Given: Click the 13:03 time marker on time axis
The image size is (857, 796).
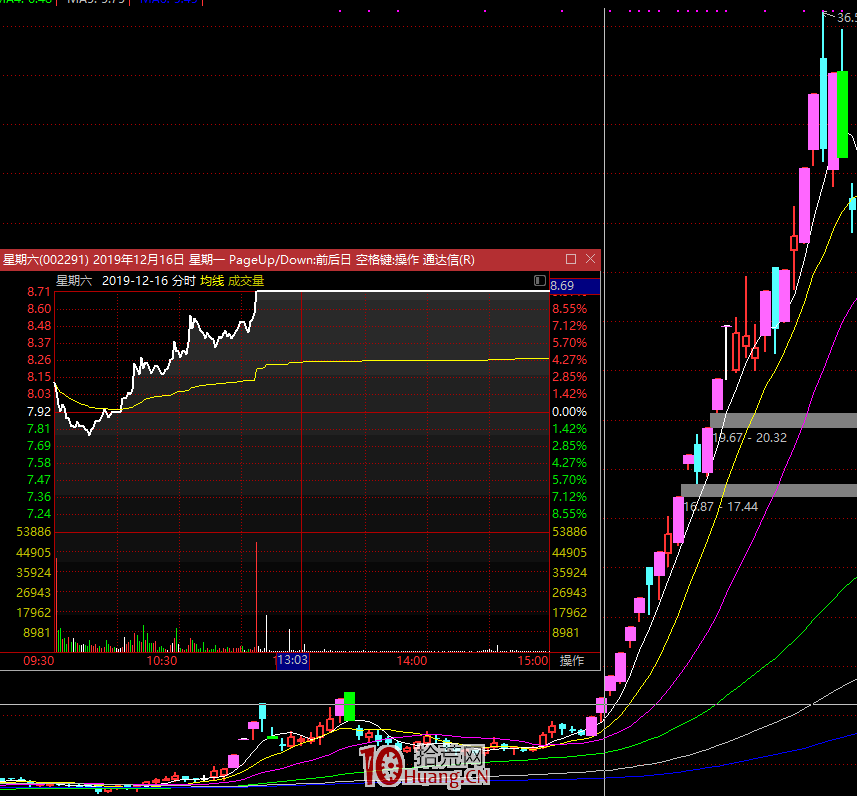Looking at the screenshot, I should coord(293,661).
